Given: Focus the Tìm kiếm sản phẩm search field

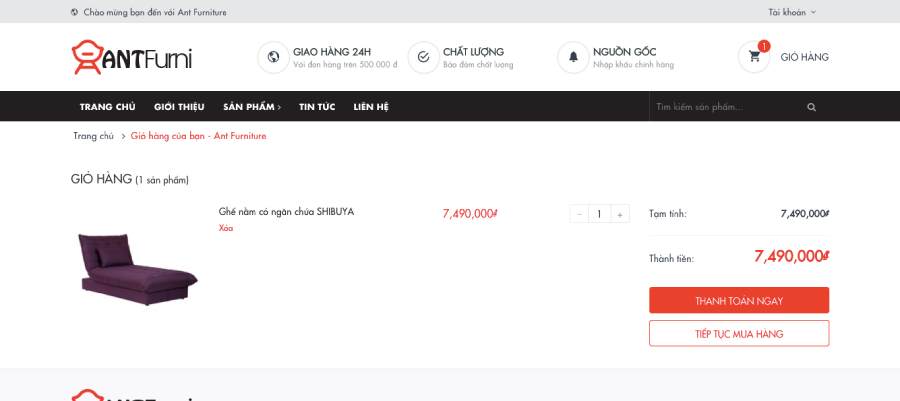Looking at the screenshot, I should pyautogui.click(x=726, y=107).
